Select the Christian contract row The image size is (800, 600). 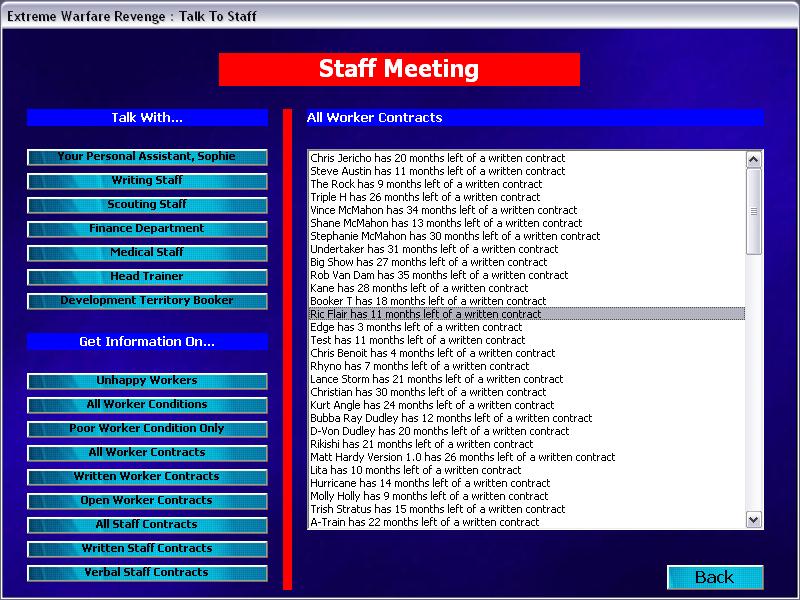click(527, 392)
